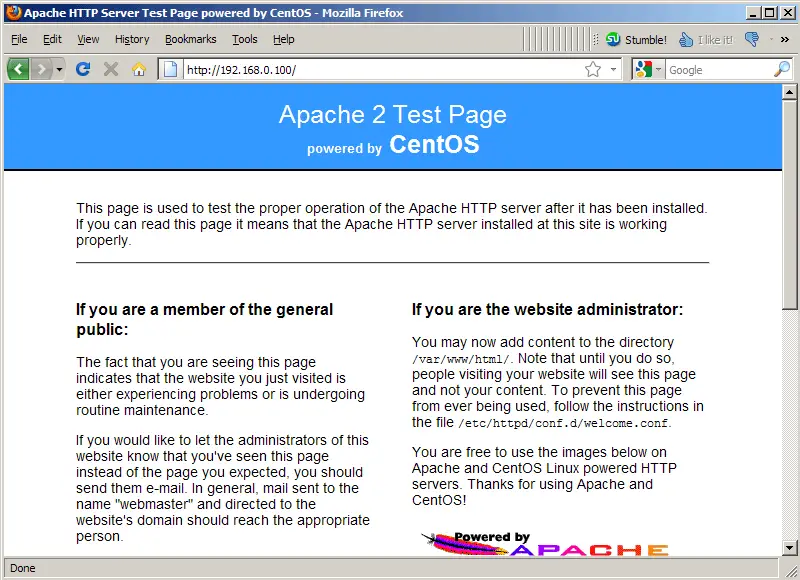Open the recent pages history dropdown arrow

[59, 69]
